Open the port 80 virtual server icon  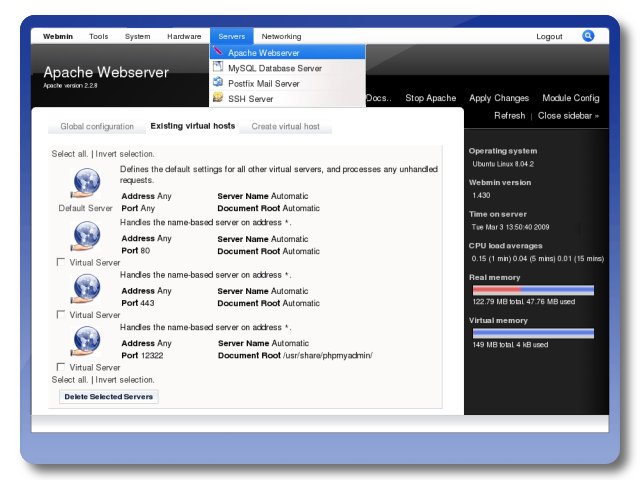tap(86, 236)
